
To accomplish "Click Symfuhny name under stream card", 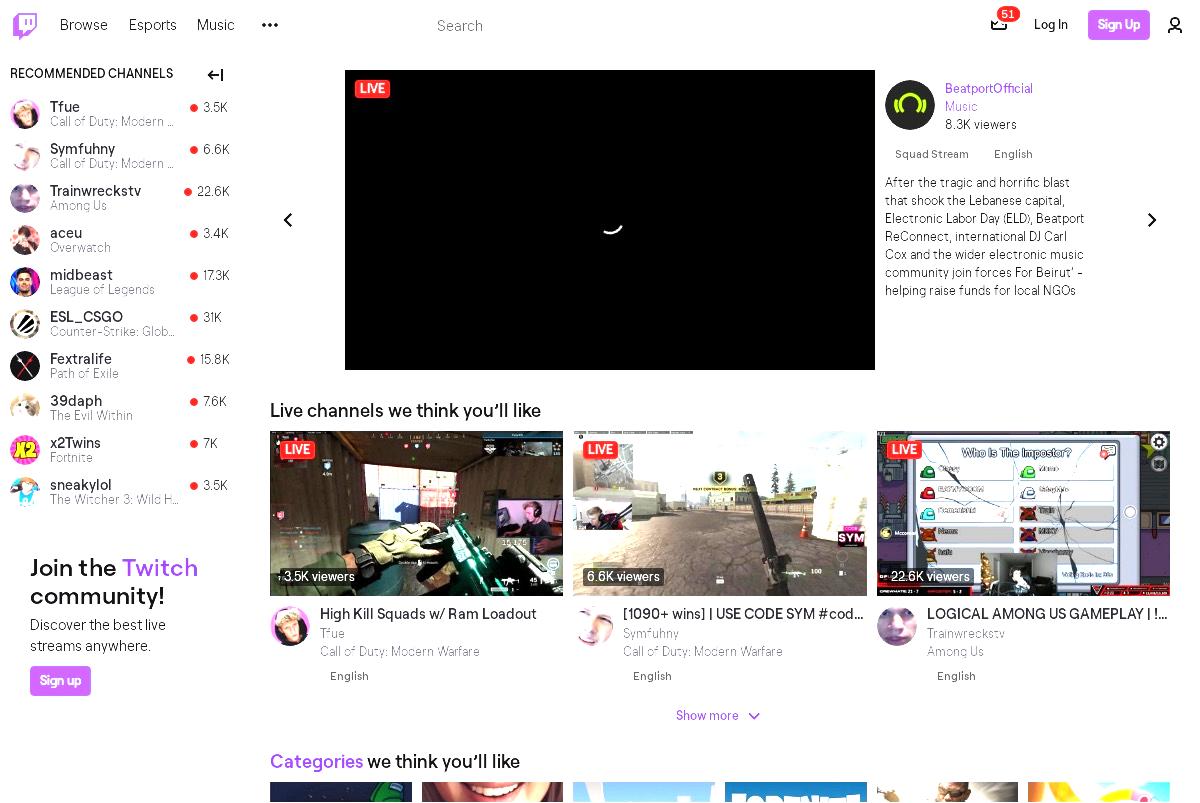I will [651, 634].
